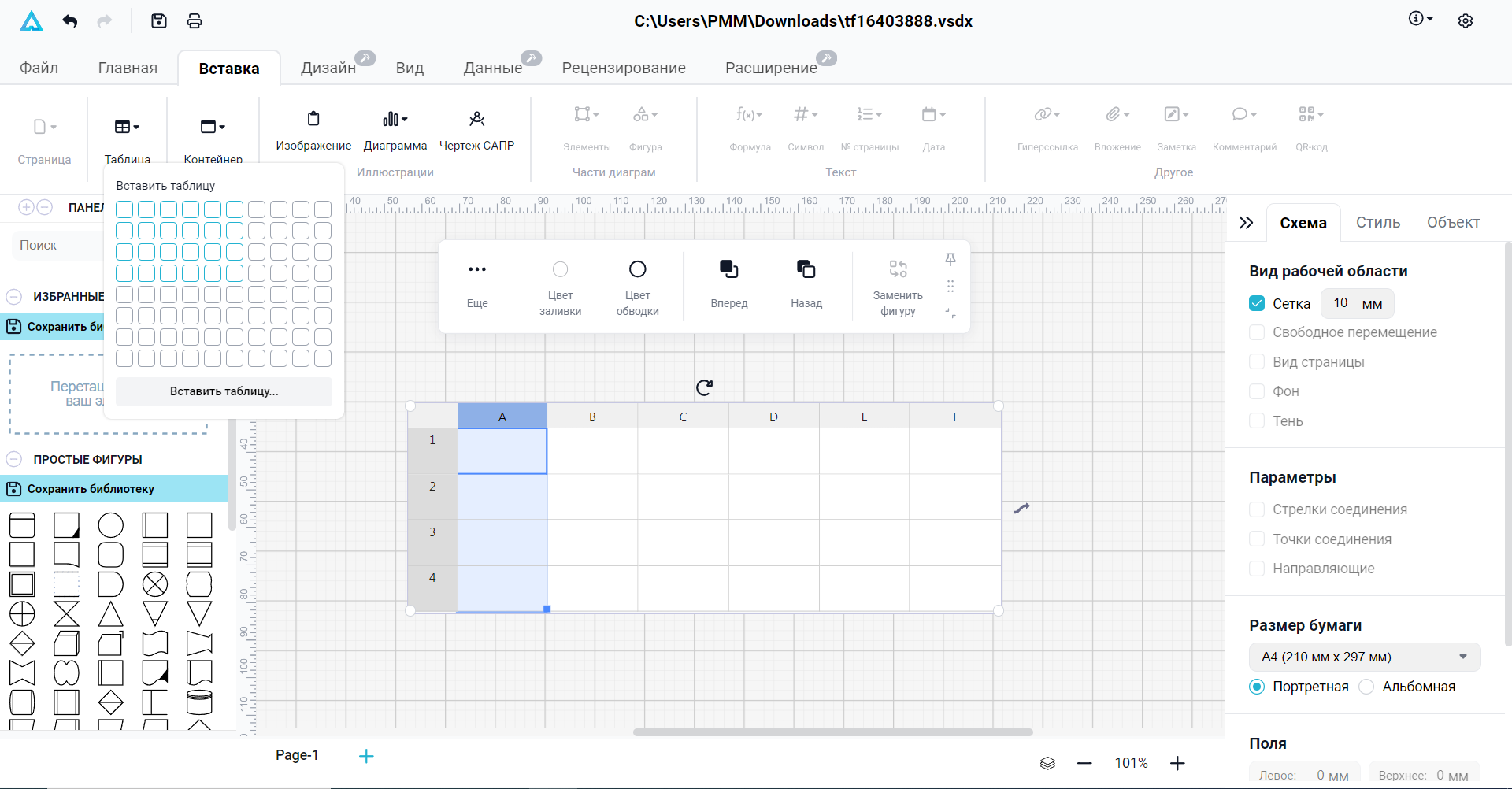
Task: Disable the Сетка grid checkbox
Action: click(1257, 304)
